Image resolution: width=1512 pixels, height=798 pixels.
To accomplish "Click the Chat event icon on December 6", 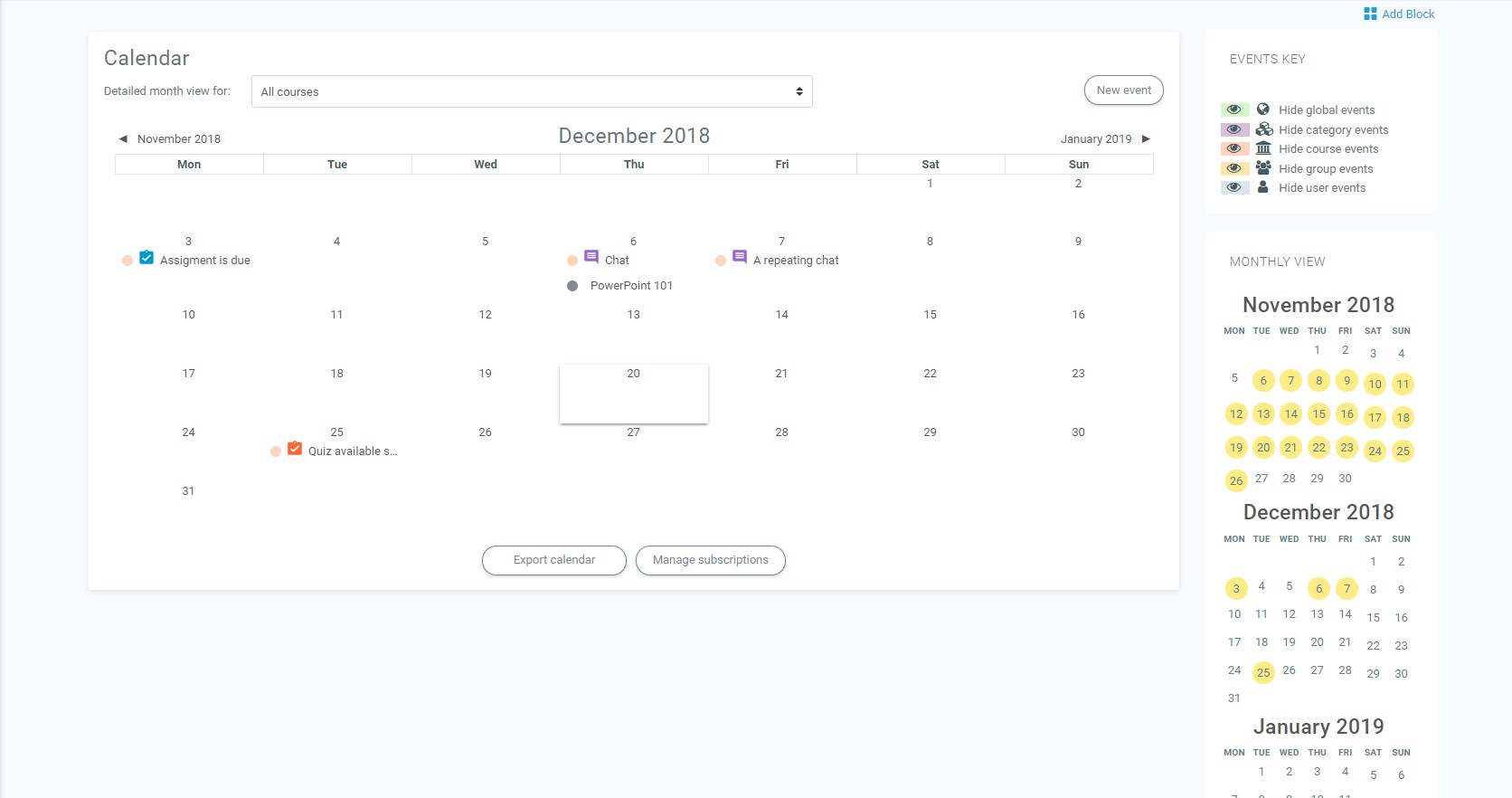I will point(591,257).
